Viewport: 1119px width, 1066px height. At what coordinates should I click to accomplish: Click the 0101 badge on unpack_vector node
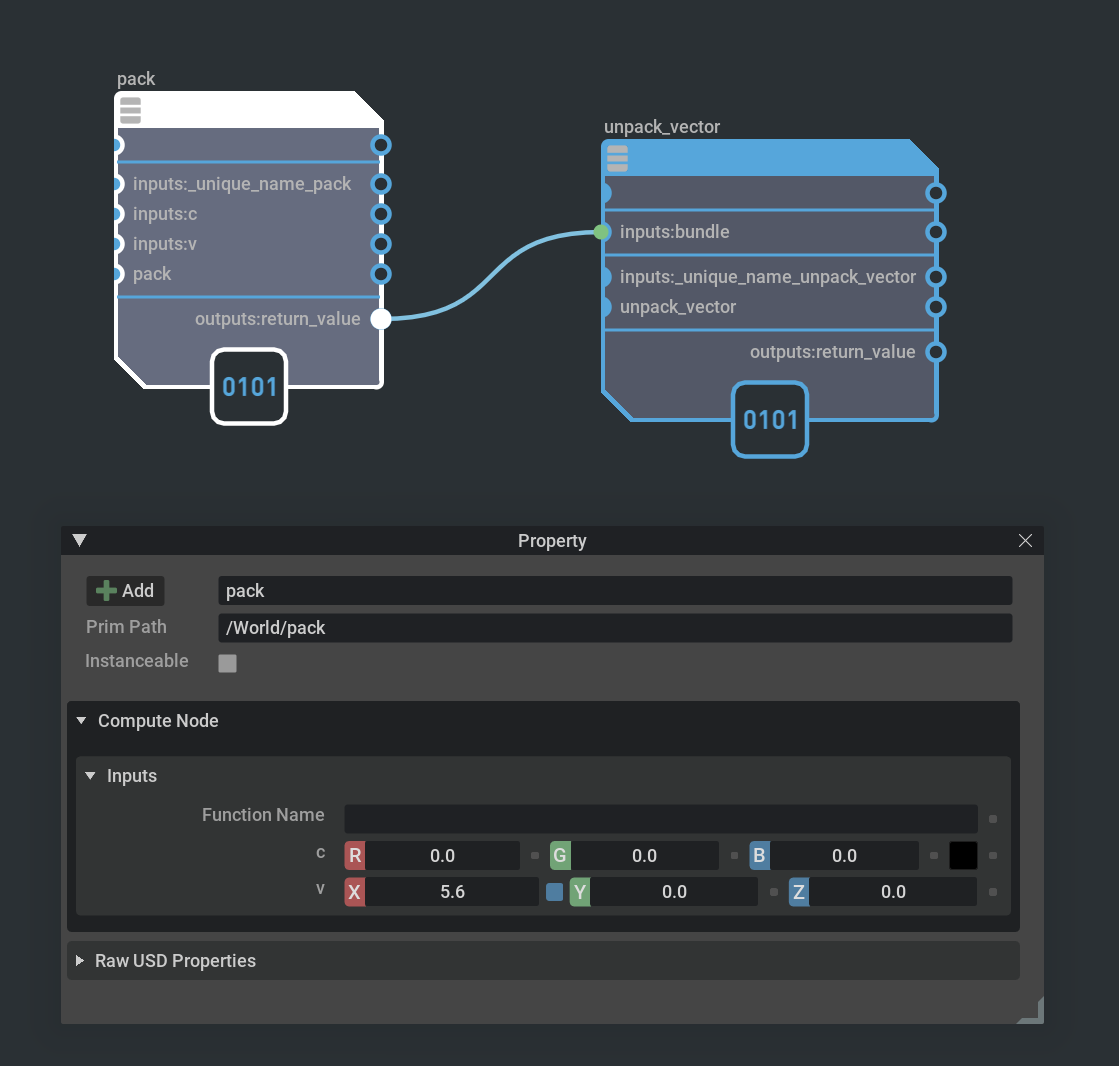(770, 420)
